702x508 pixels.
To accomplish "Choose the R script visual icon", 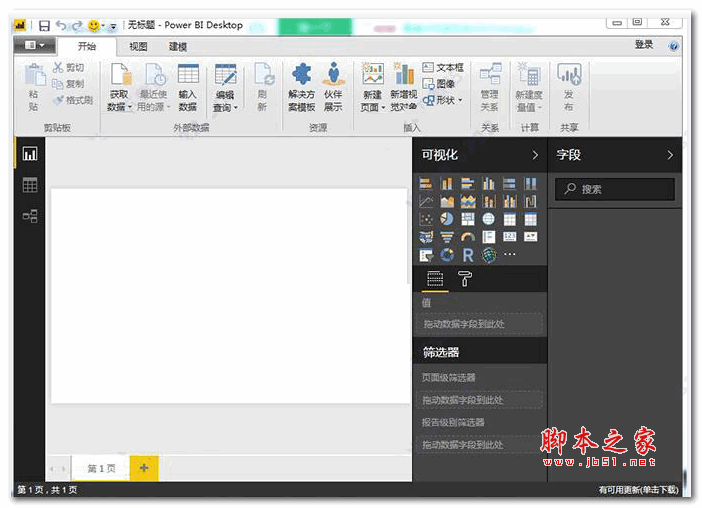I will click(x=468, y=255).
